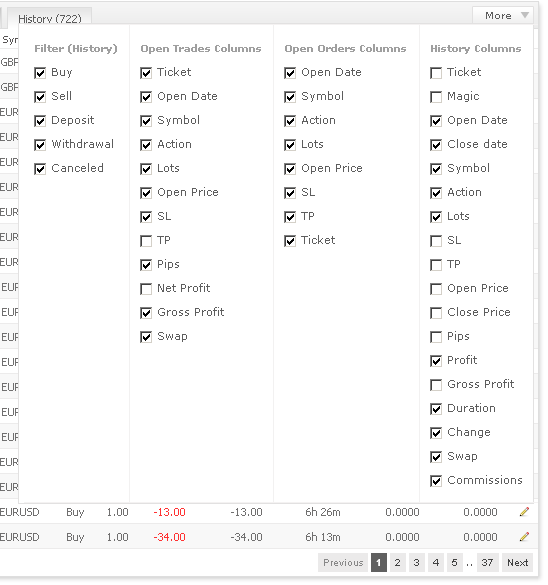
Task: Click the edit pencil icon on the -34.00 row
Action: pyautogui.click(x=524, y=537)
